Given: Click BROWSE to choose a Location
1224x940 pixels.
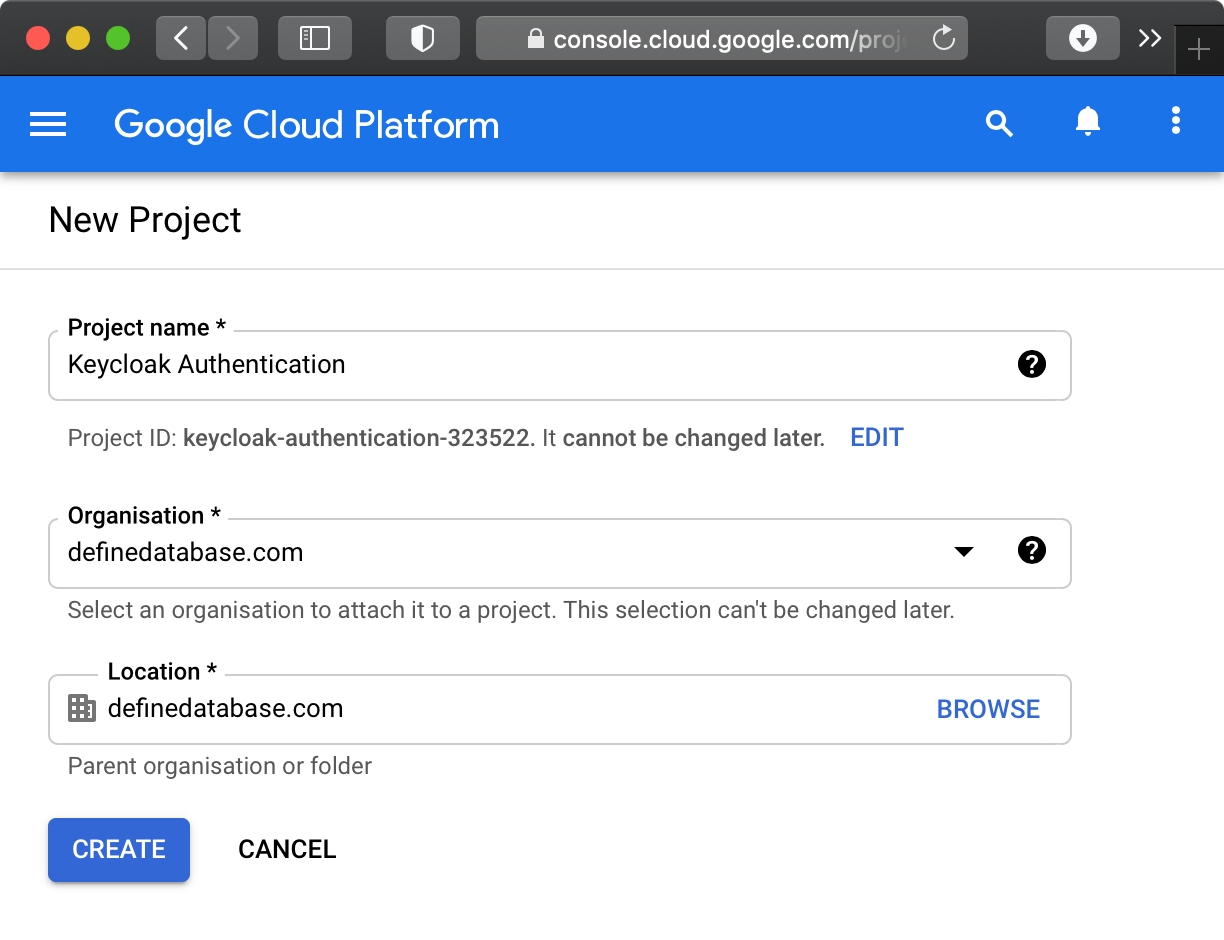Looking at the screenshot, I should 988,708.
